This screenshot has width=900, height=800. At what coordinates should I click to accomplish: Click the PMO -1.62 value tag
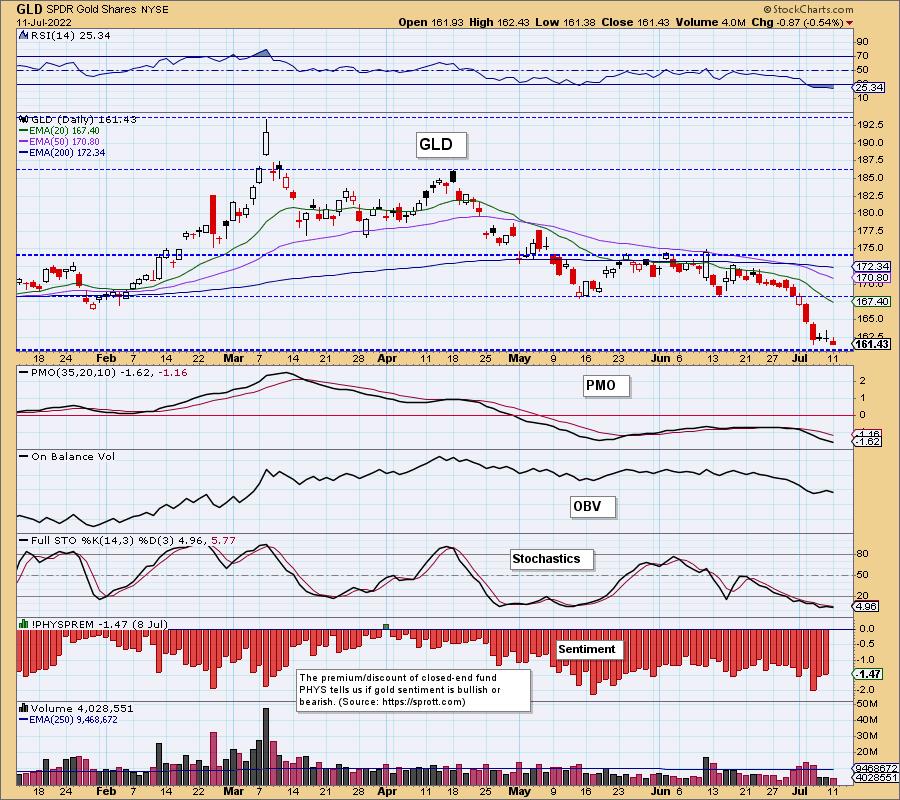click(867, 442)
